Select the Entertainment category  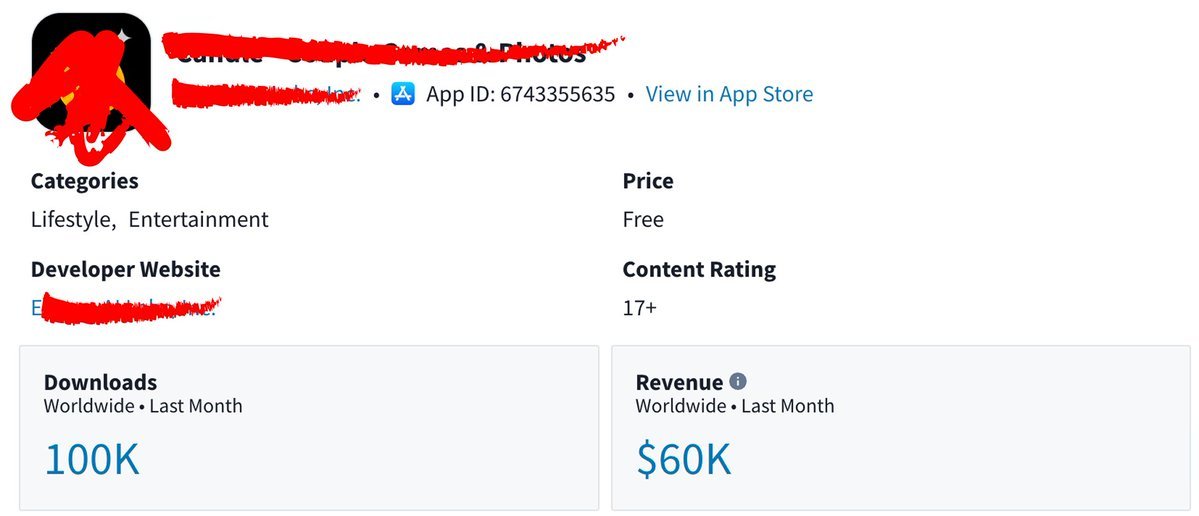tap(199, 219)
